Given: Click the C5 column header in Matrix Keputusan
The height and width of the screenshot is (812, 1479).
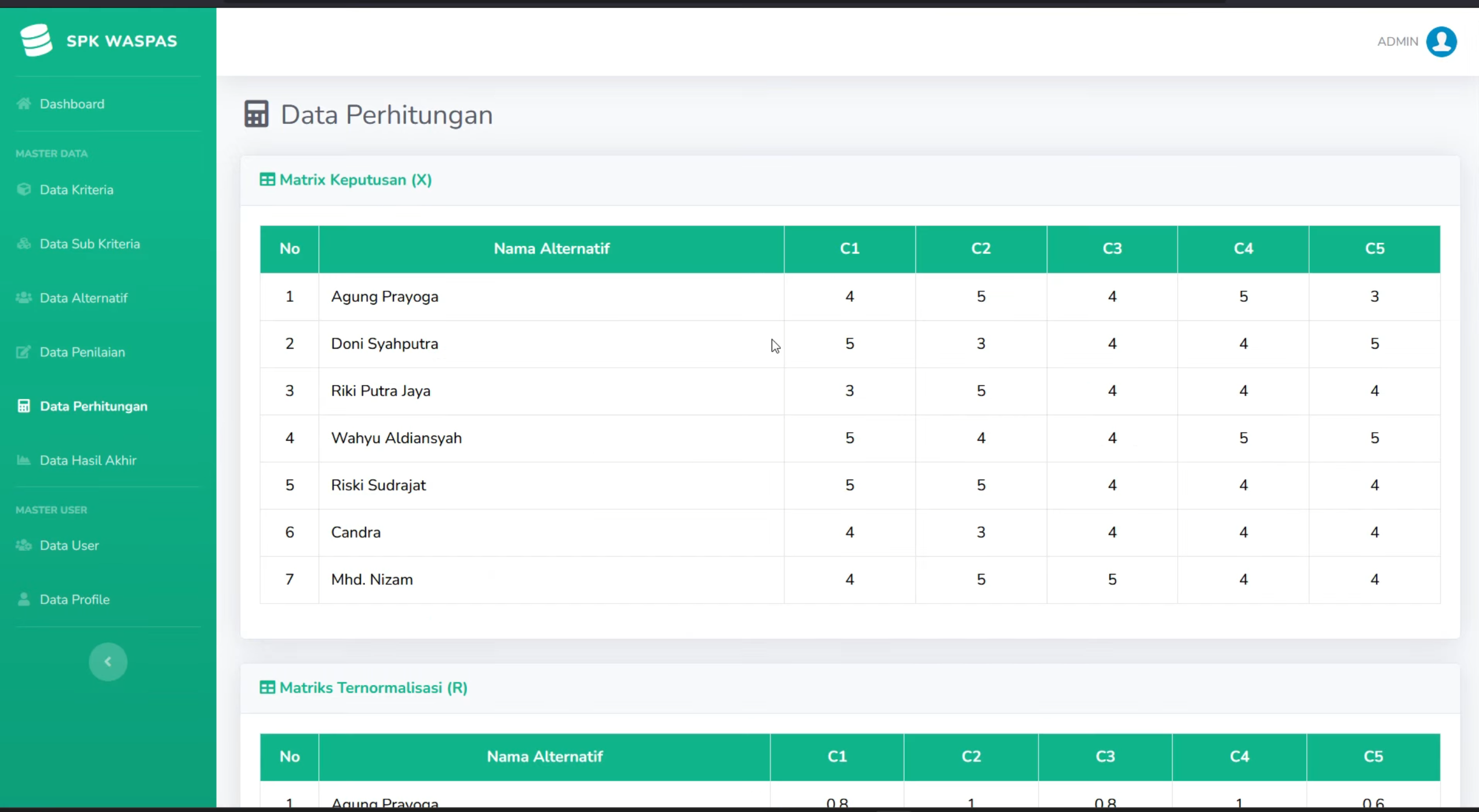Looking at the screenshot, I should pos(1374,248).
